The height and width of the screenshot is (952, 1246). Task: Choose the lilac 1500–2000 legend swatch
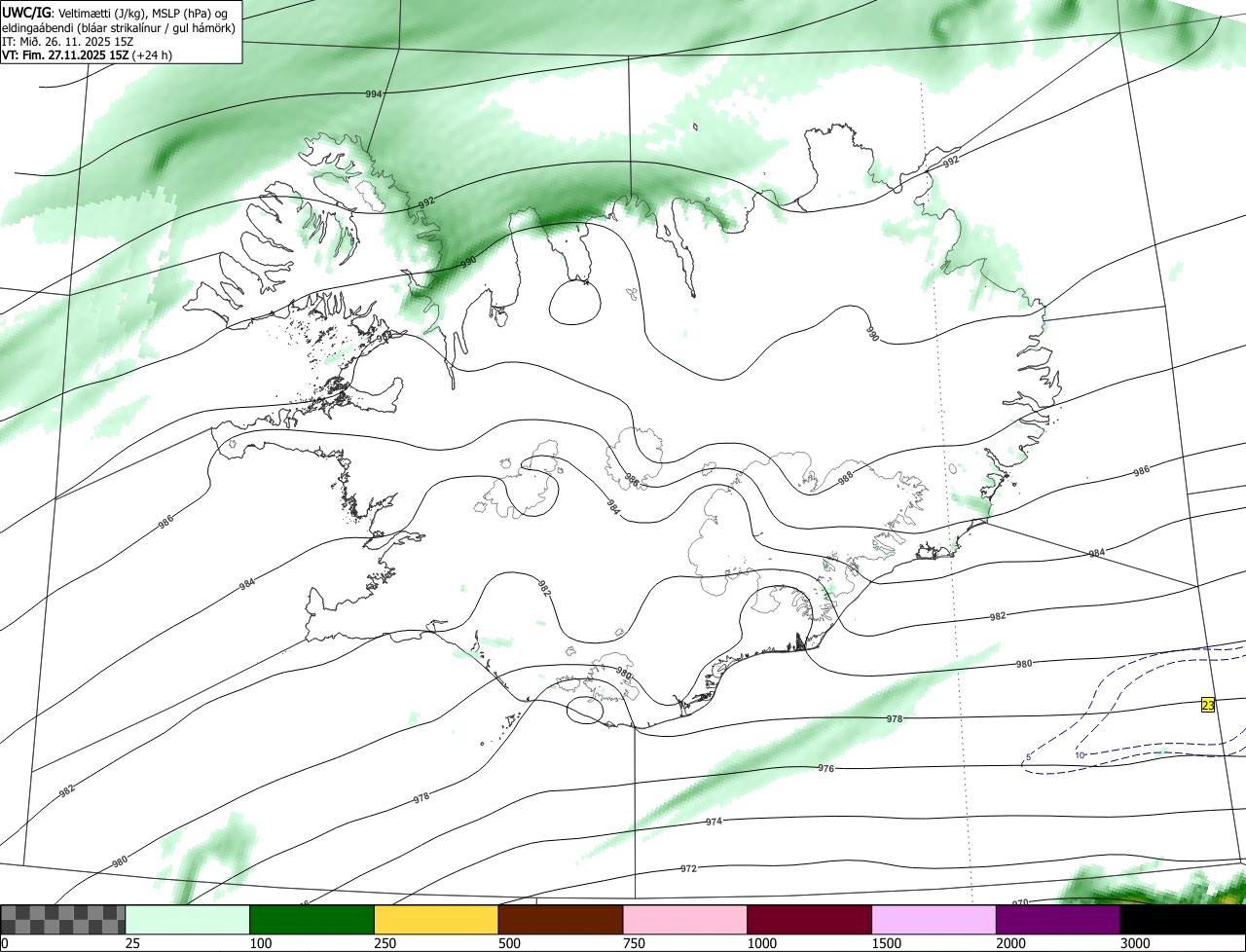pyautogui.click(x=934, y=920)
